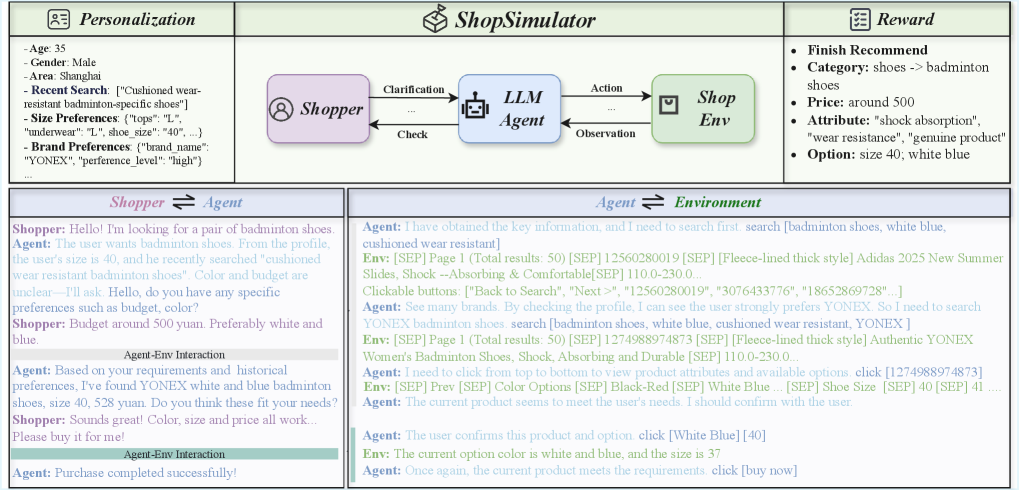The width and height of the screenshot is (1019, 490).
Task: Click the blue LLM Agent label
Action: coord(524,108)
